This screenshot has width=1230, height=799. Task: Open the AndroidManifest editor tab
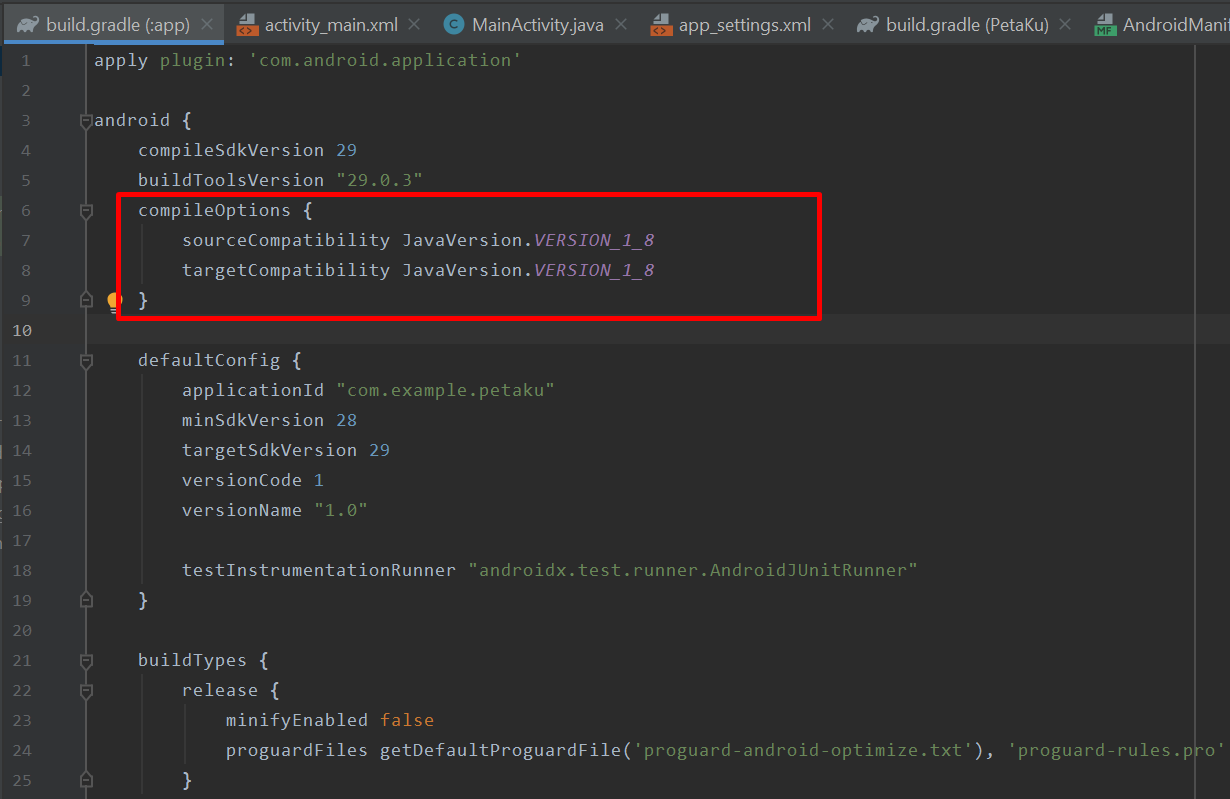1162,25
